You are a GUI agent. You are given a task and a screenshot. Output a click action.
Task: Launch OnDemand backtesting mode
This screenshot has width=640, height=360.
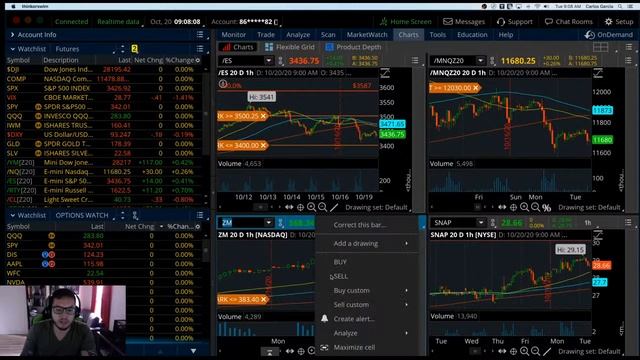click(609, 35)
